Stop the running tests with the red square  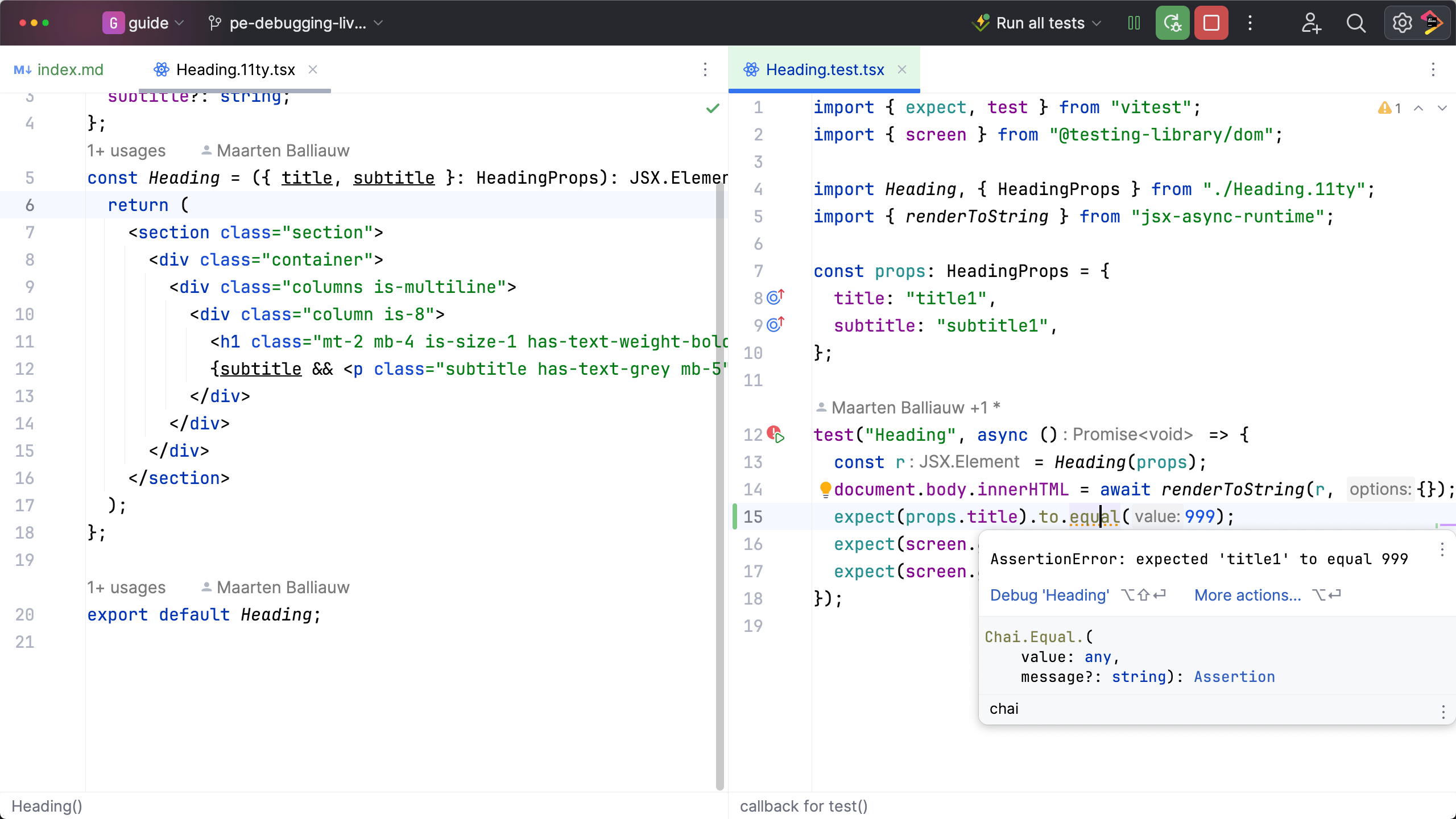[1210, 23]
